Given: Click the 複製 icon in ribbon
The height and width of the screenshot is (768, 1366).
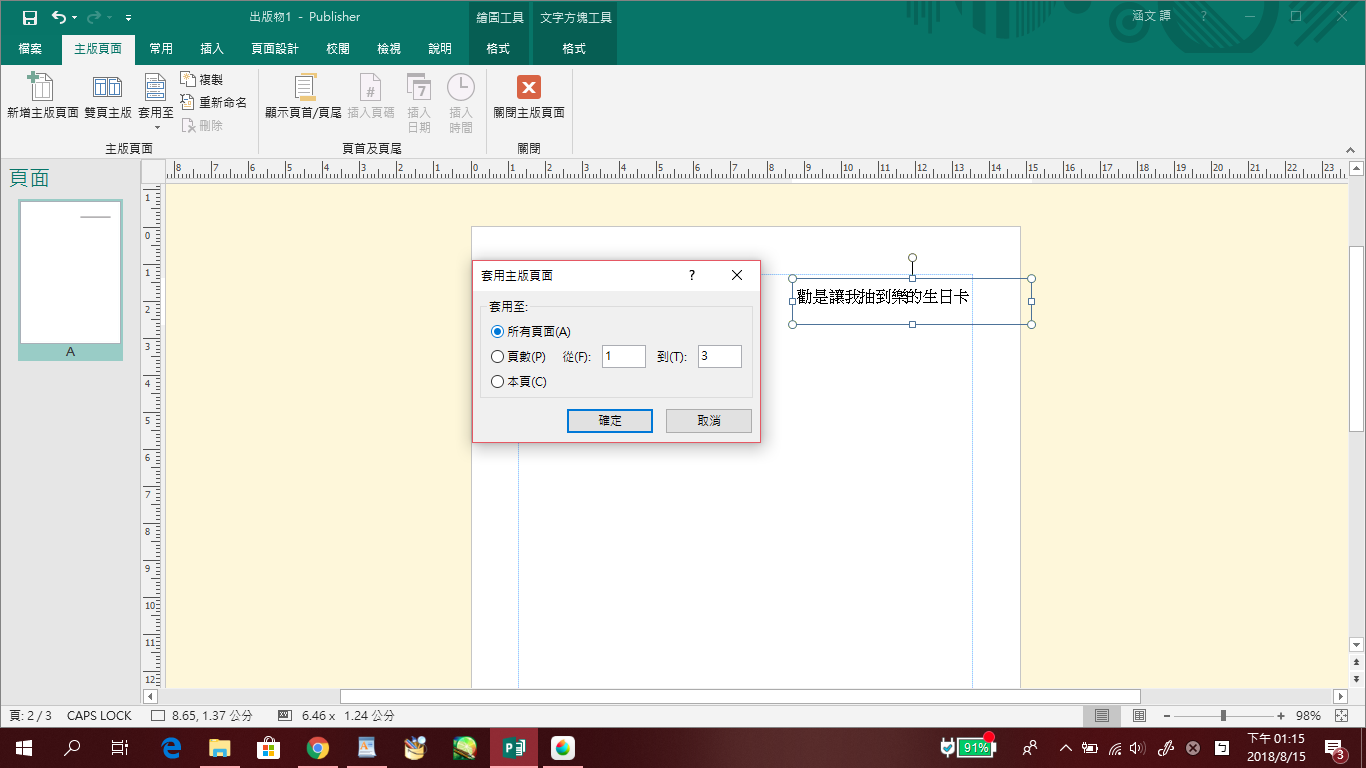Looking at the screenshot, I should pos(188,79).
